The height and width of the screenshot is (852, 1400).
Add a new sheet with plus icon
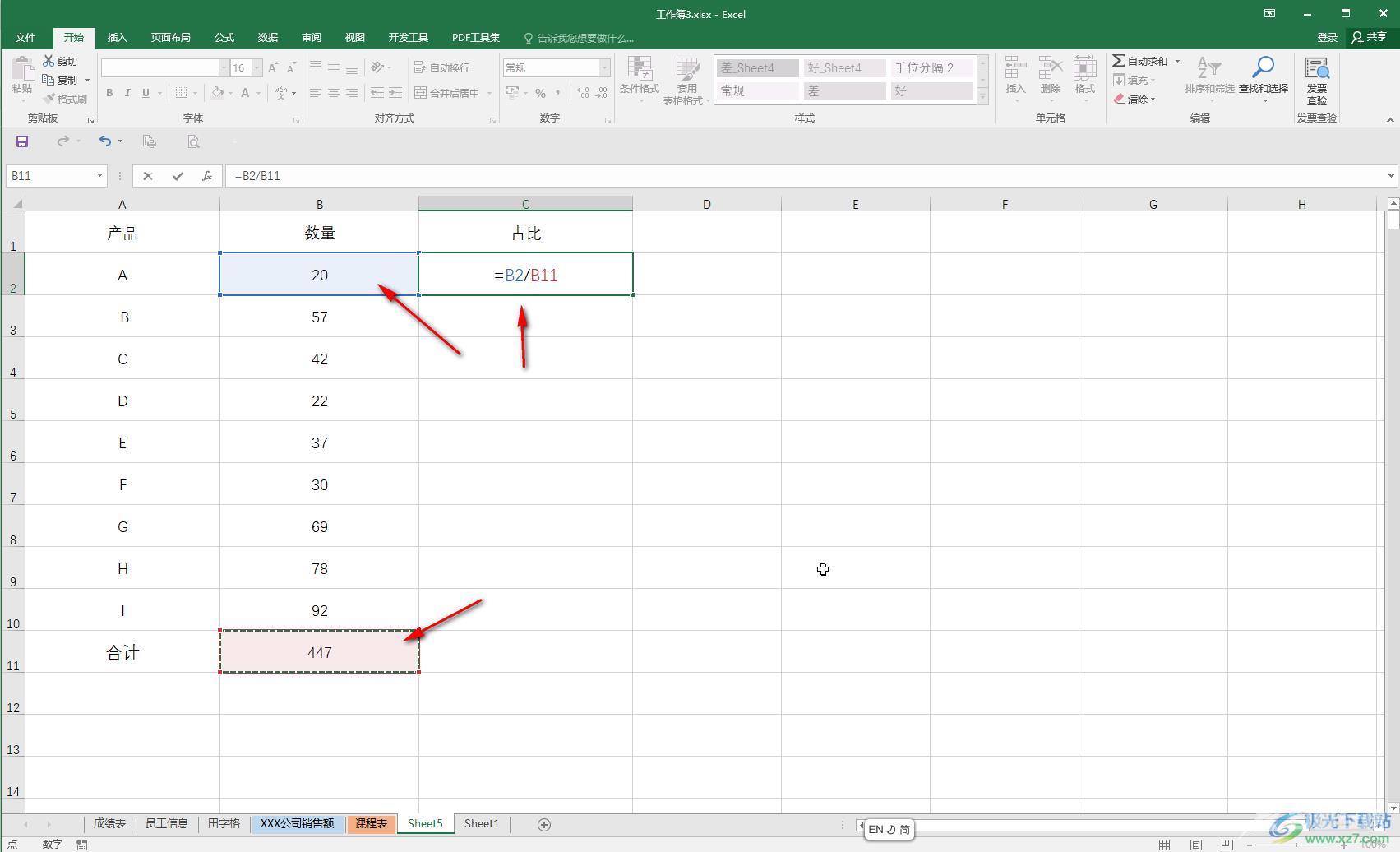coord(543,824)
